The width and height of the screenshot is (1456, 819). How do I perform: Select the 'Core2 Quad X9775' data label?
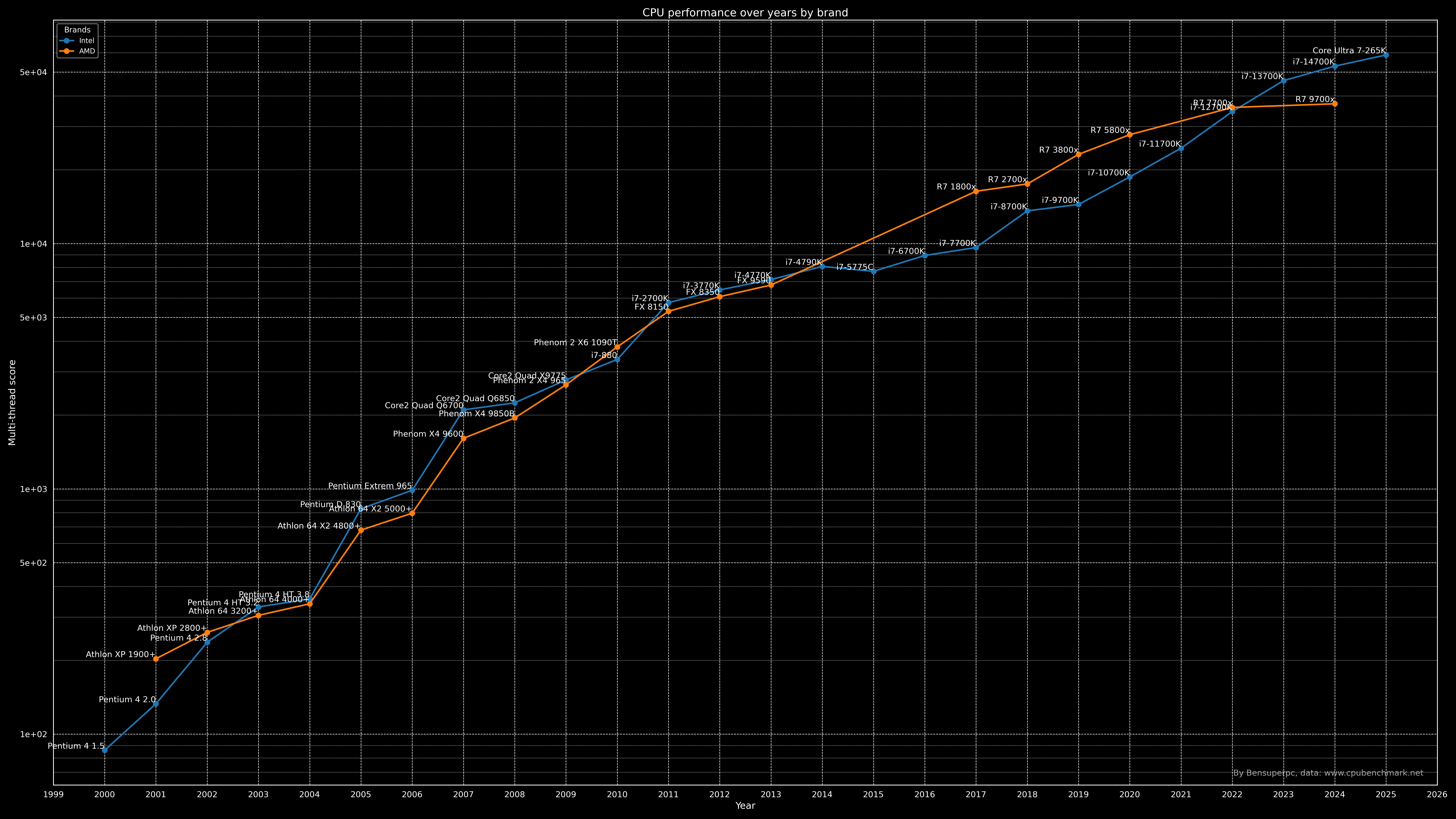click(527, 376)
